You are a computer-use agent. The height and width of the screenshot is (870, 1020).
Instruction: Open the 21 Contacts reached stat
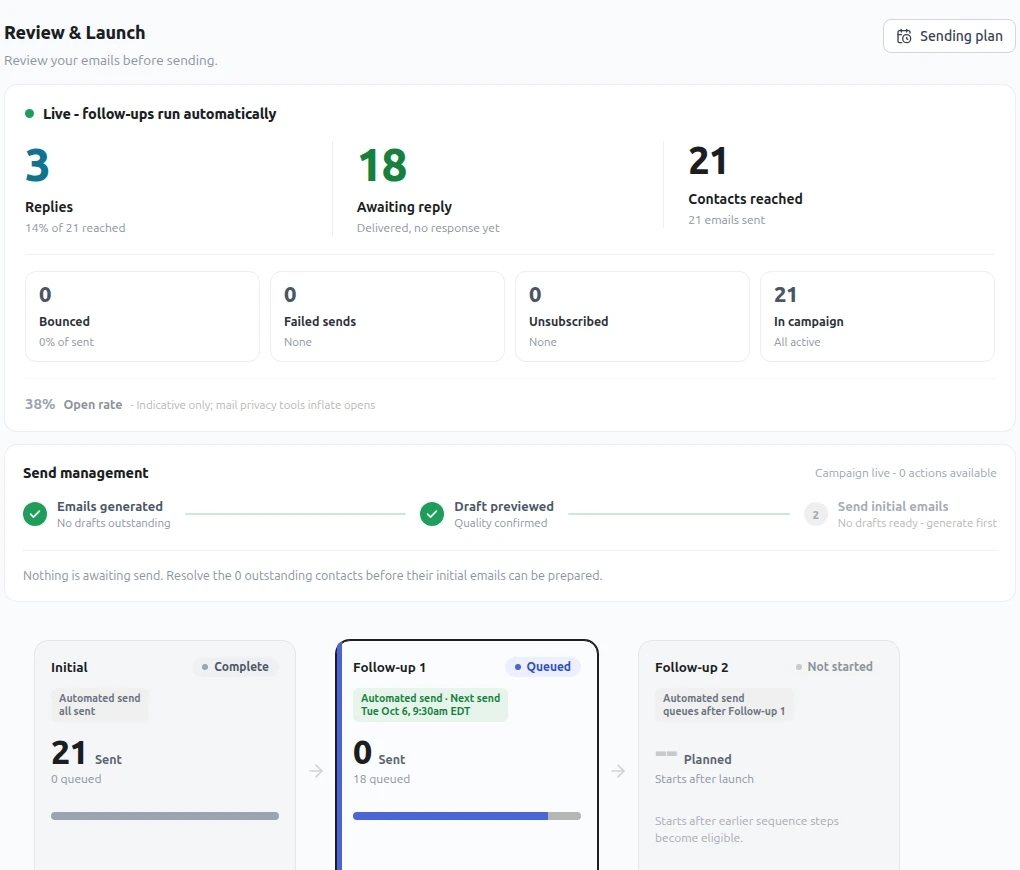(745, 185)
